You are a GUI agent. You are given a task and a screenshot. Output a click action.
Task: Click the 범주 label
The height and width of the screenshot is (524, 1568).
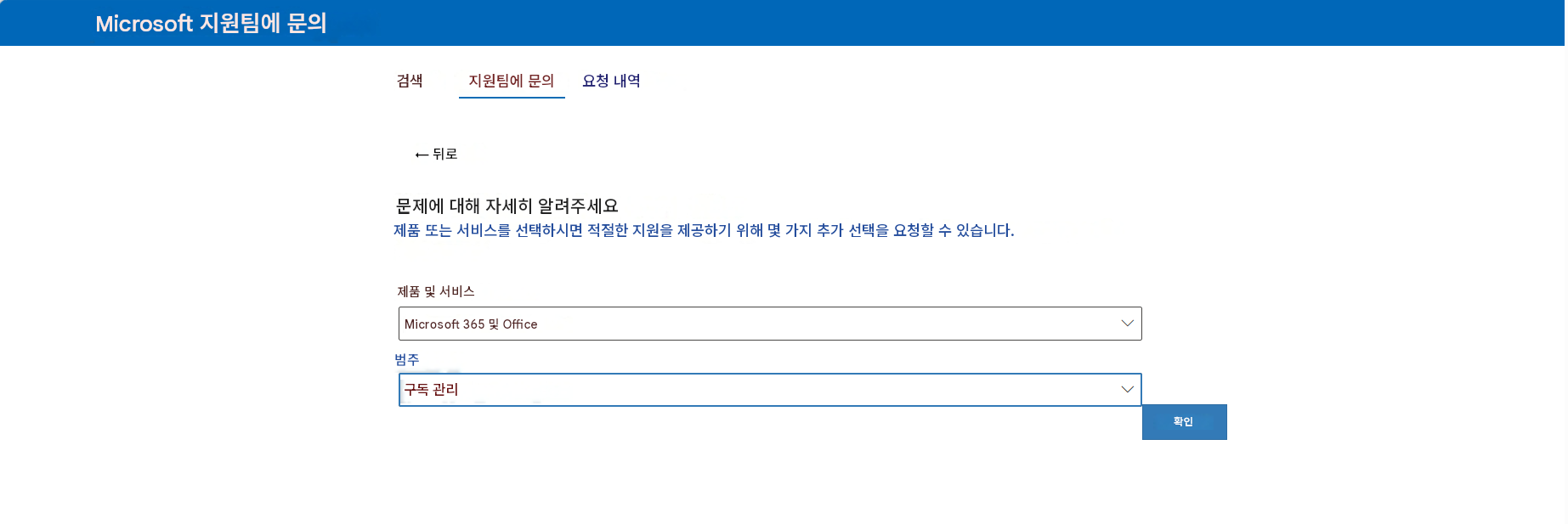pyautogui.click(x=407, y=359)
